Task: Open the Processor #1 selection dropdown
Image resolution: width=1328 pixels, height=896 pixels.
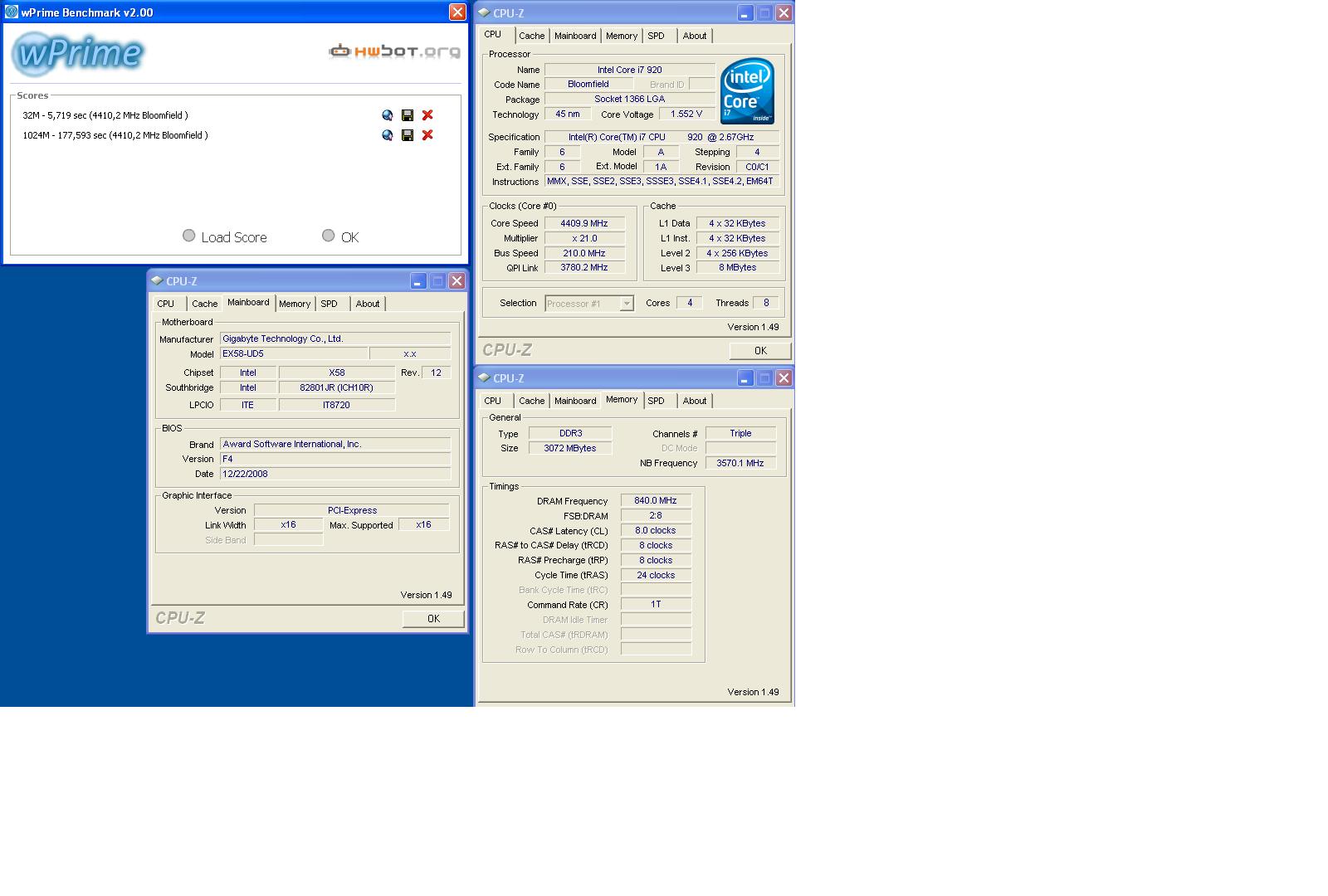Action: pyautogui.click(x=589, y=304)
